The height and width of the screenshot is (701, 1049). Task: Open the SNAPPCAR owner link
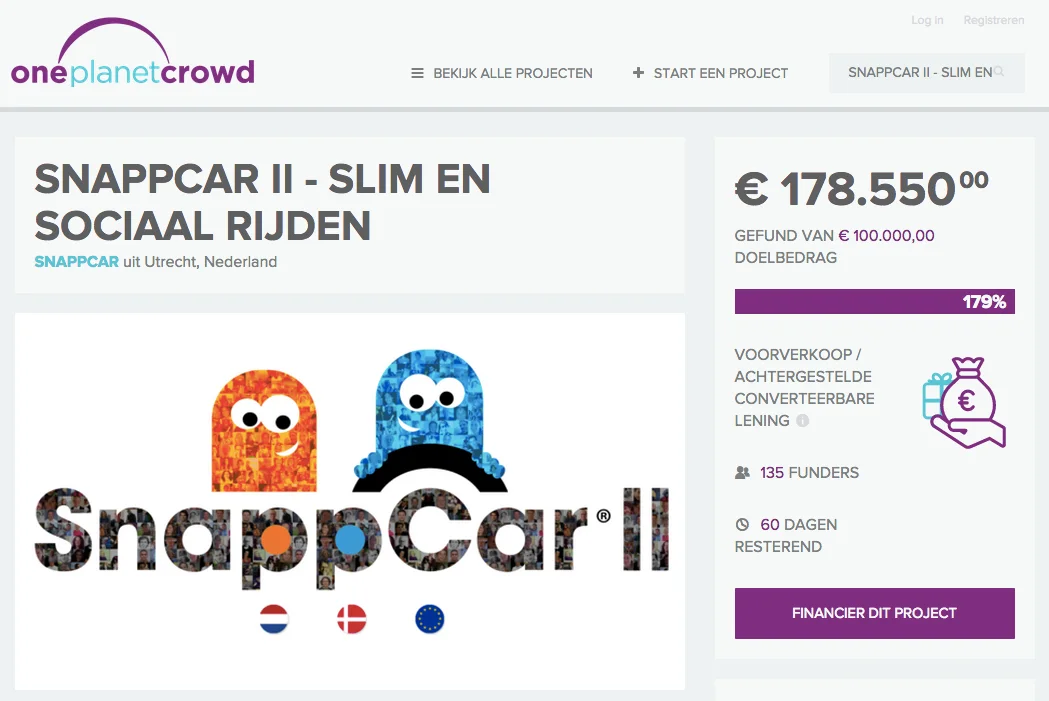[76, 262]
